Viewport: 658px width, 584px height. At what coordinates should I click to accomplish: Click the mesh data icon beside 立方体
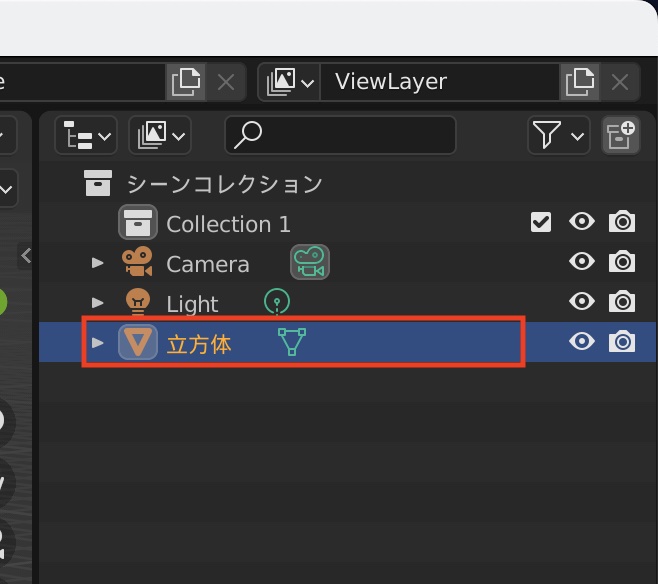[x=292, y=343]
